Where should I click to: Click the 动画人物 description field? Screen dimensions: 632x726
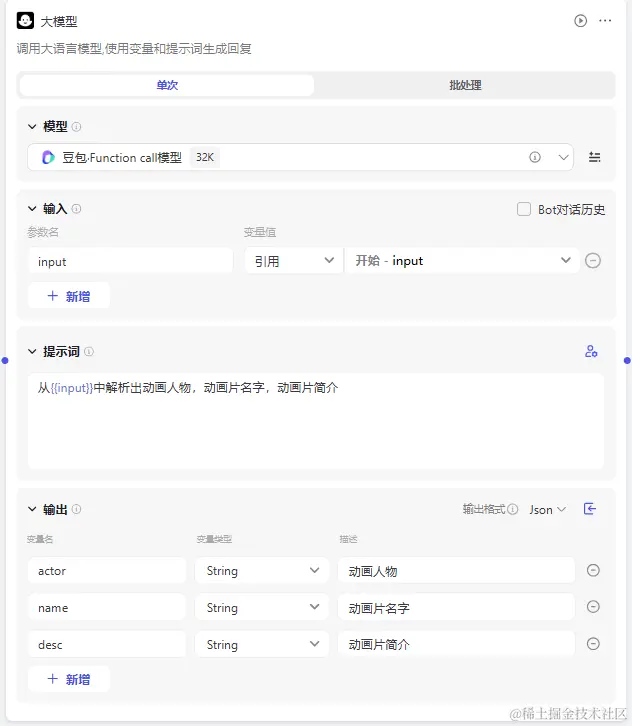tap(456, 570)
